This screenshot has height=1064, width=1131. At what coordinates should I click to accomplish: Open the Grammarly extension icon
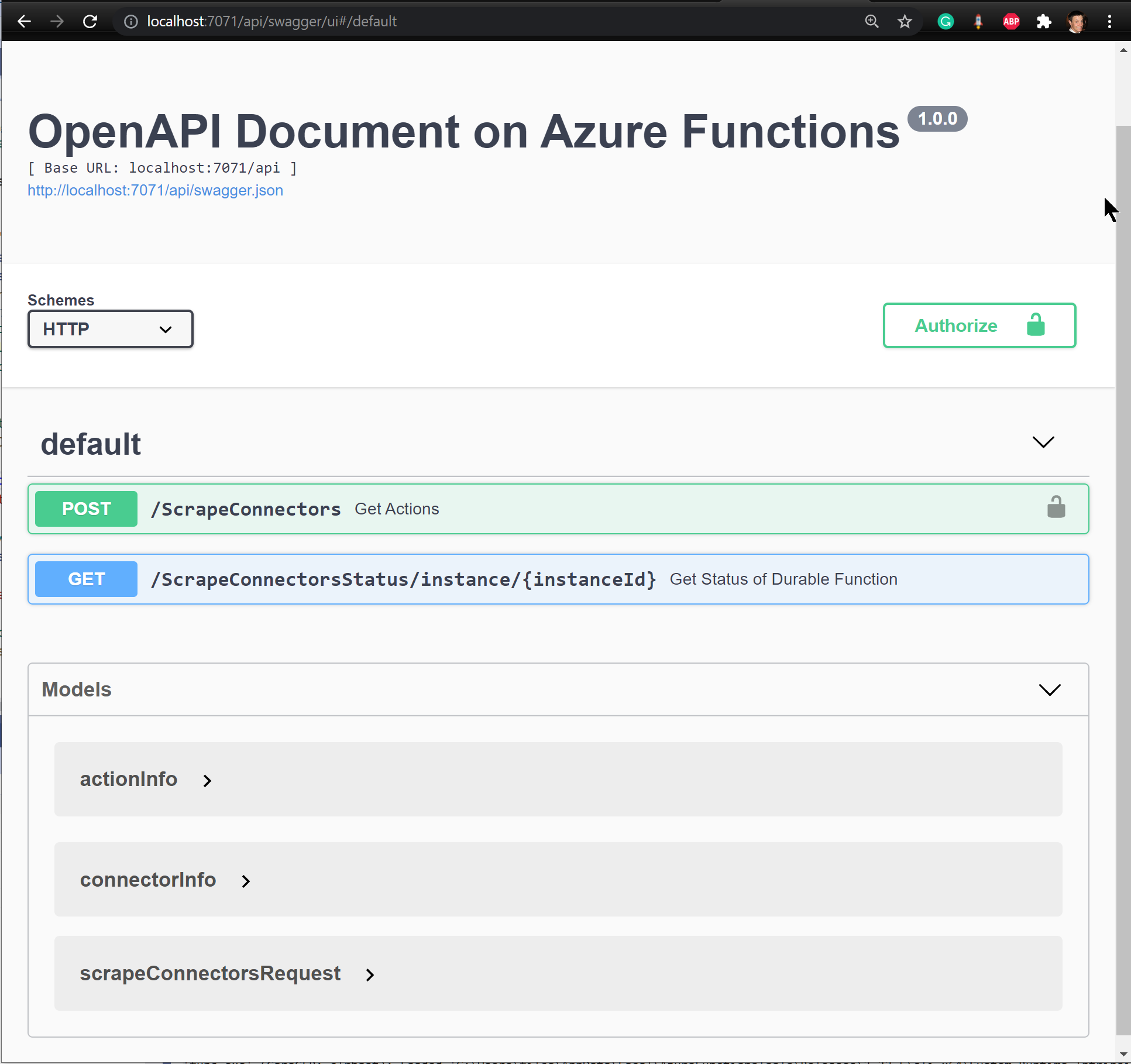coord(946,22)
